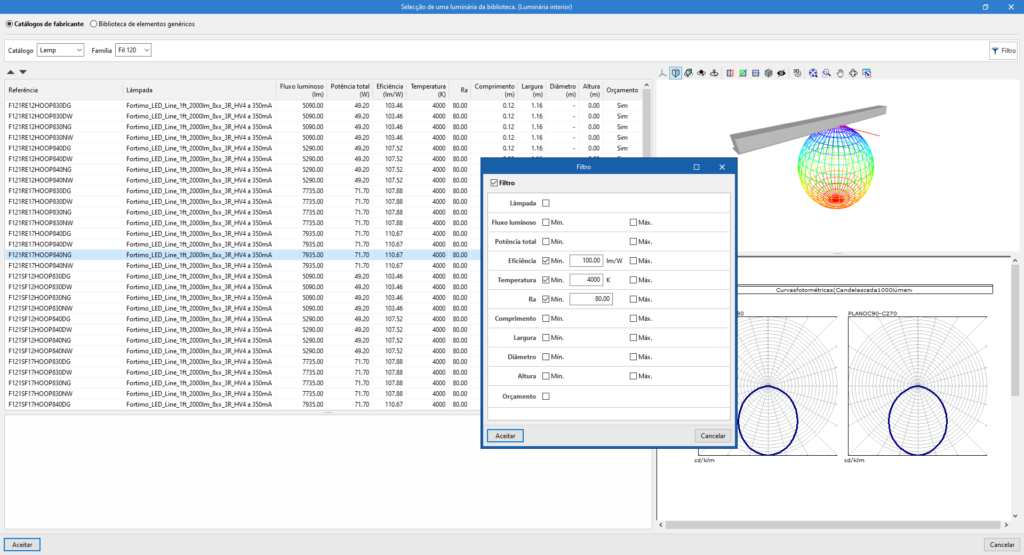Select Biblioteca de elementos genéricos radio option
The image size is (1024, 555).
[94, 23]
